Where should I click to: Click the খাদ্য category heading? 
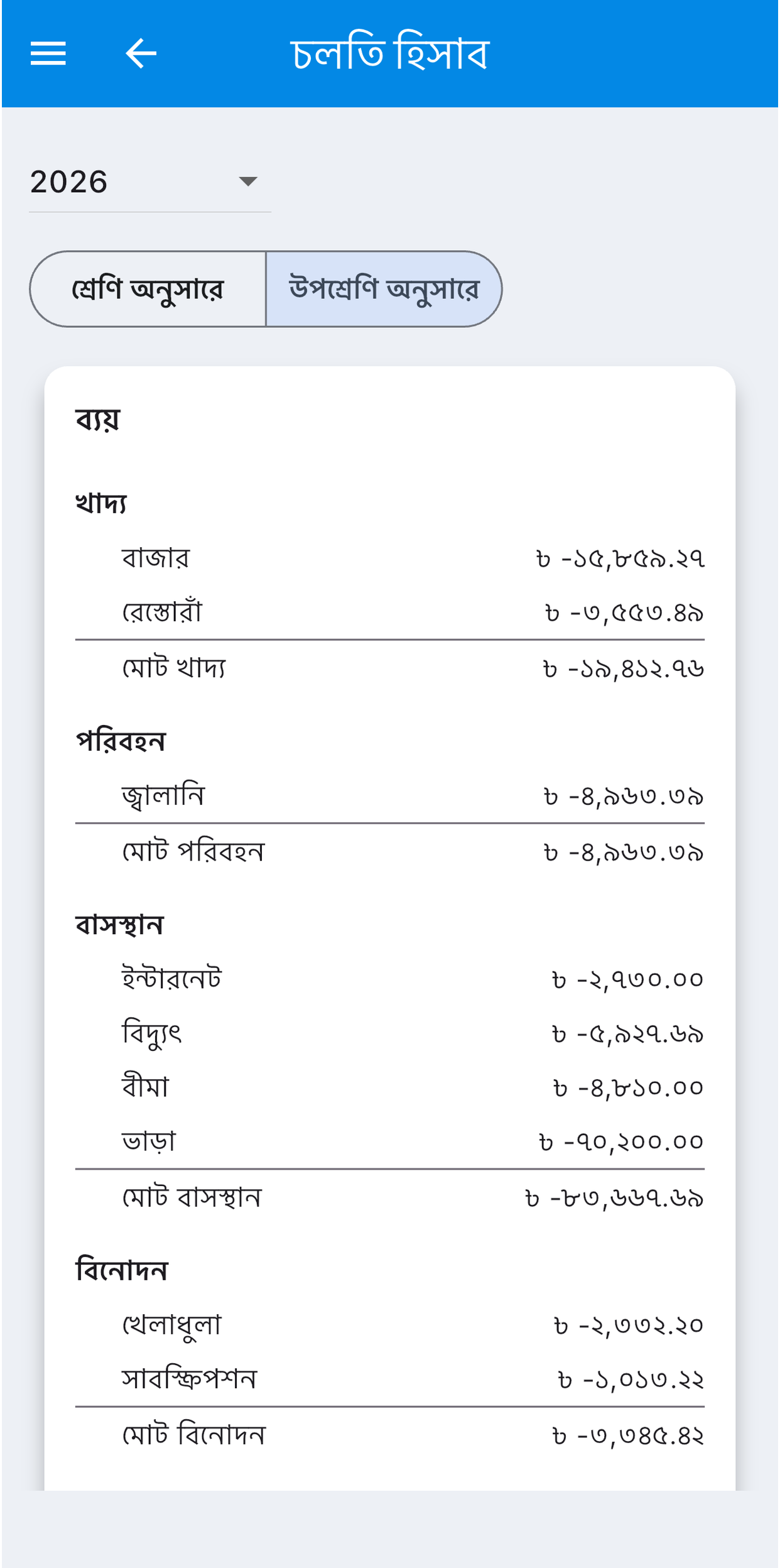(x=101, y=503)
